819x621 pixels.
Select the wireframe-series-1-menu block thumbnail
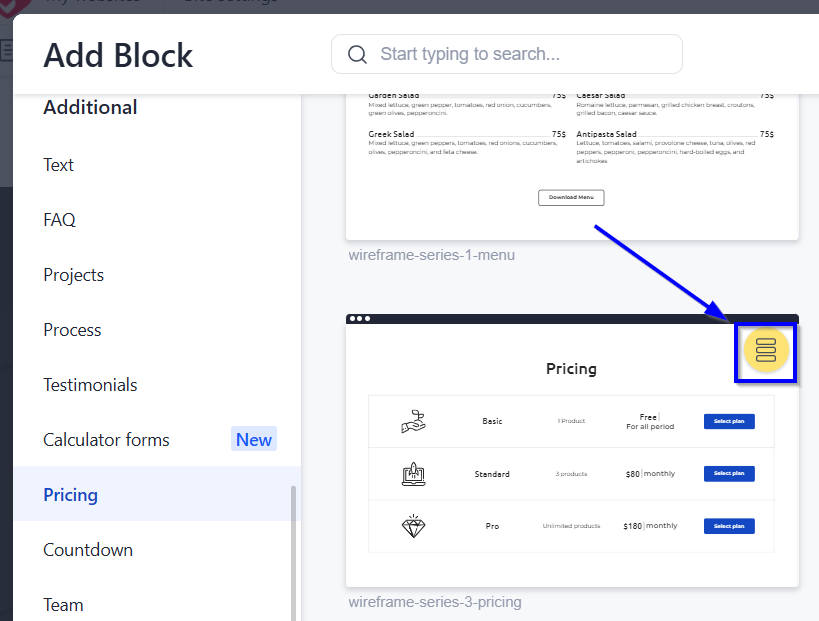(x=572, y=167)
